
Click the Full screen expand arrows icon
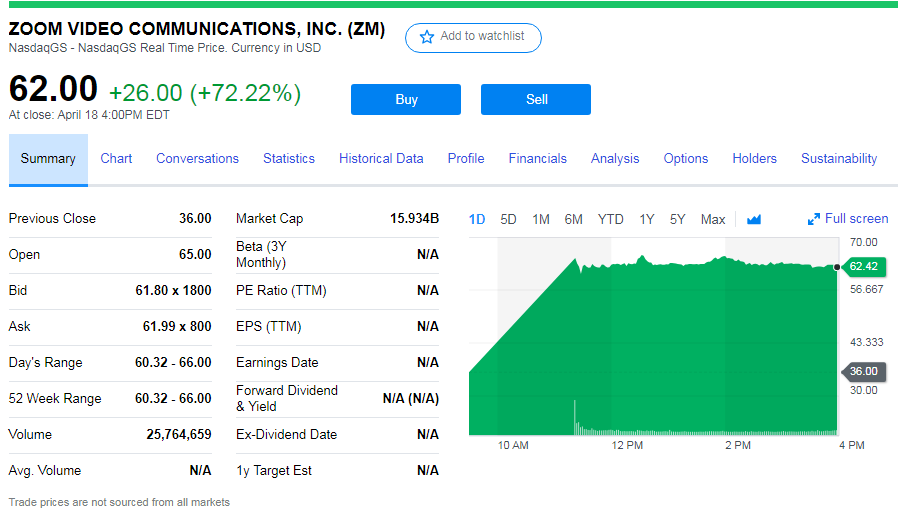813,219
